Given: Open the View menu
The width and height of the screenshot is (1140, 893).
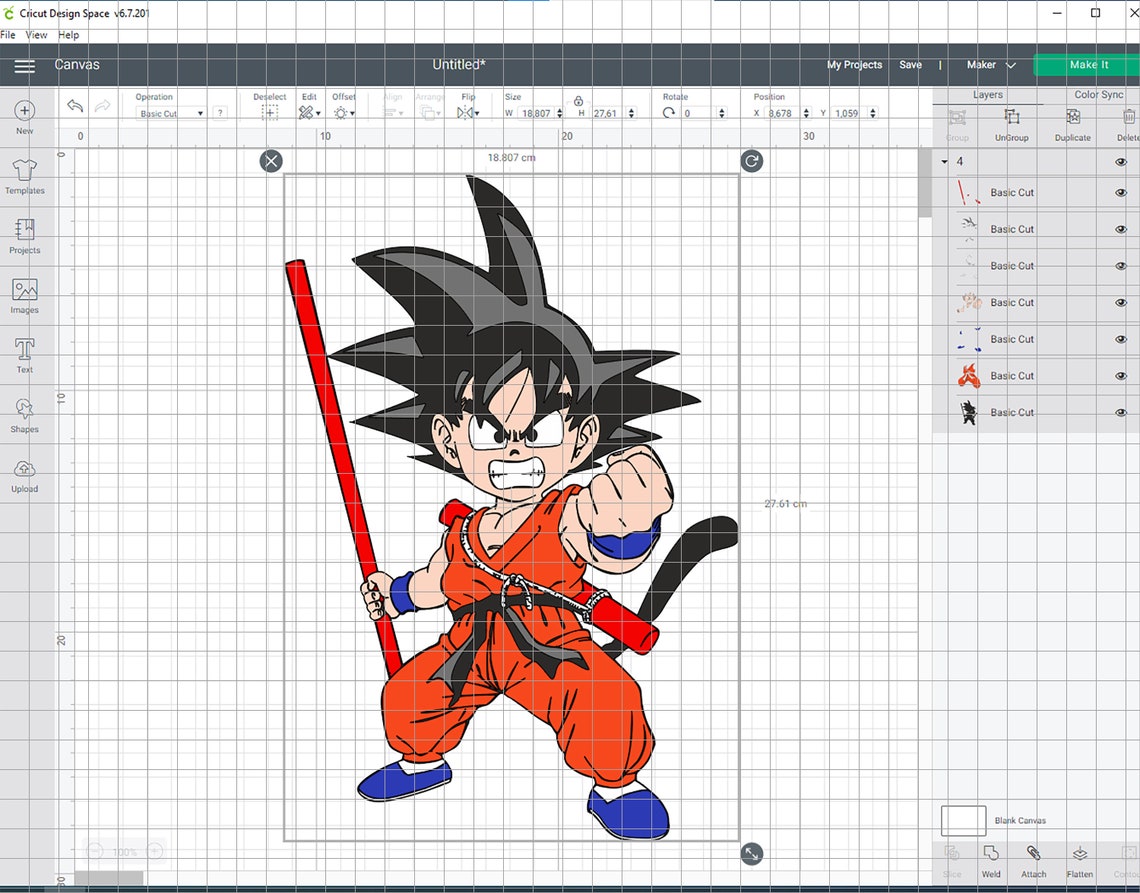Looking at the screenshot, I should tap(36, 35).
